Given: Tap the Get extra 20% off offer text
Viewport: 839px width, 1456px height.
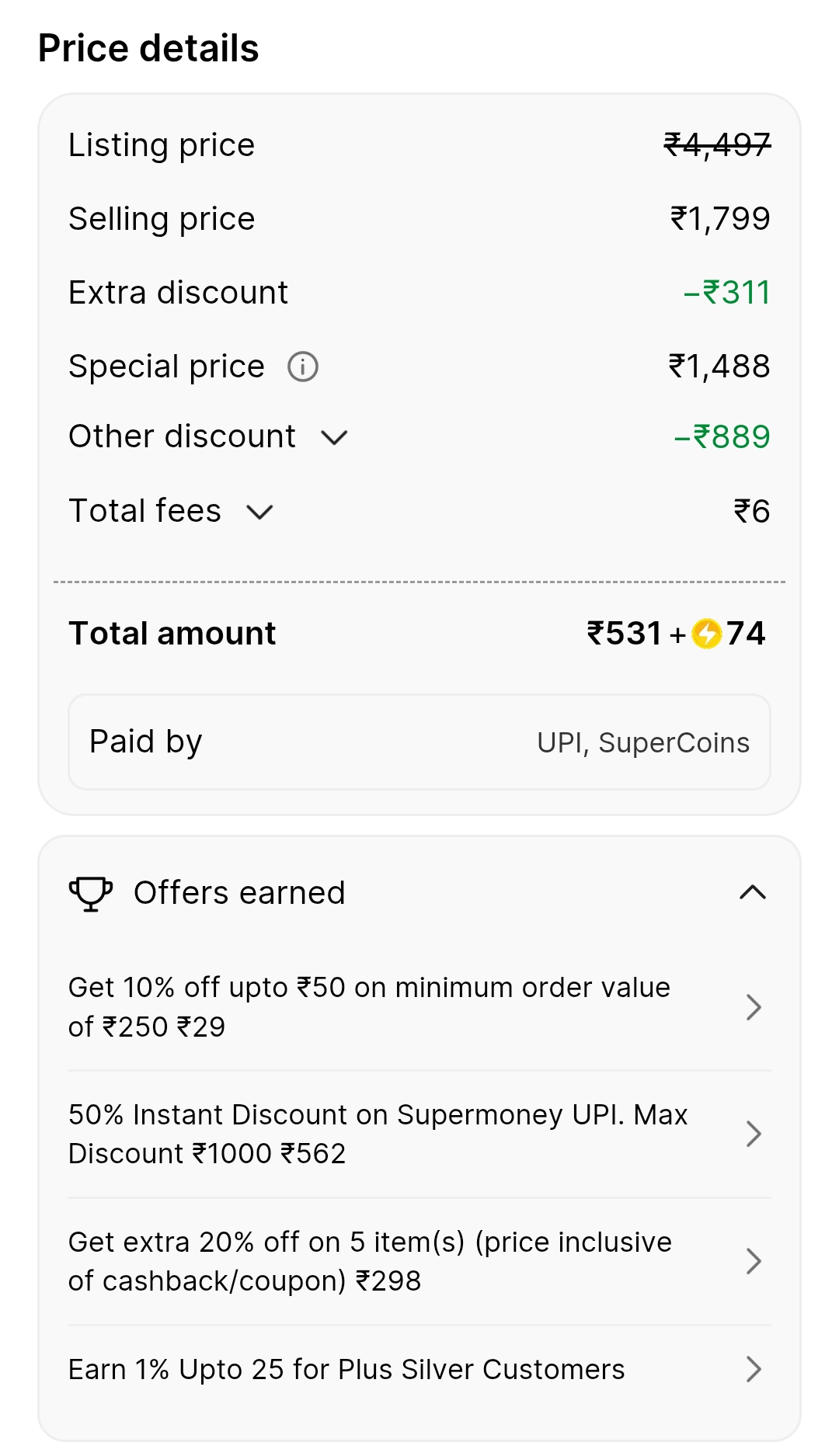Looking at the screenshot, I should coord(370,1261).
